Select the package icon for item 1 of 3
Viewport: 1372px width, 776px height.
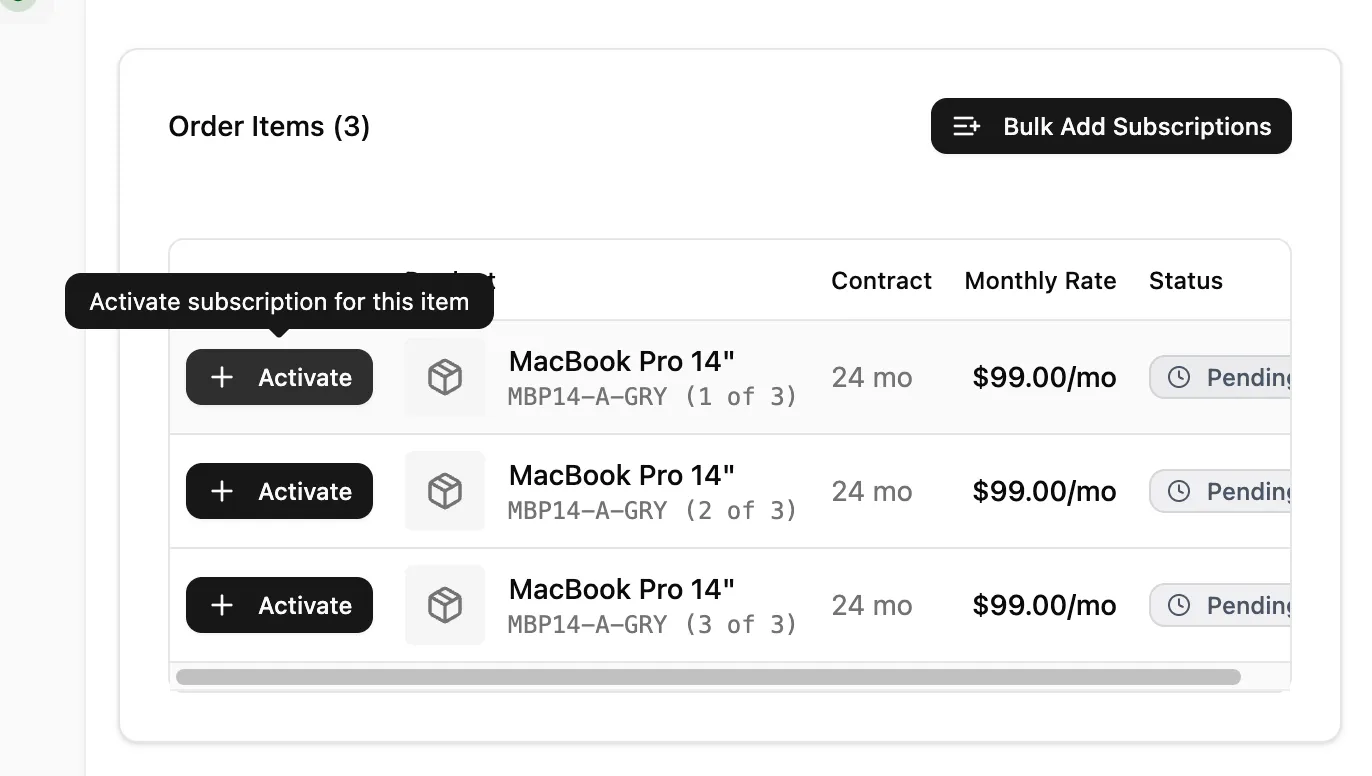coord(445,377)
